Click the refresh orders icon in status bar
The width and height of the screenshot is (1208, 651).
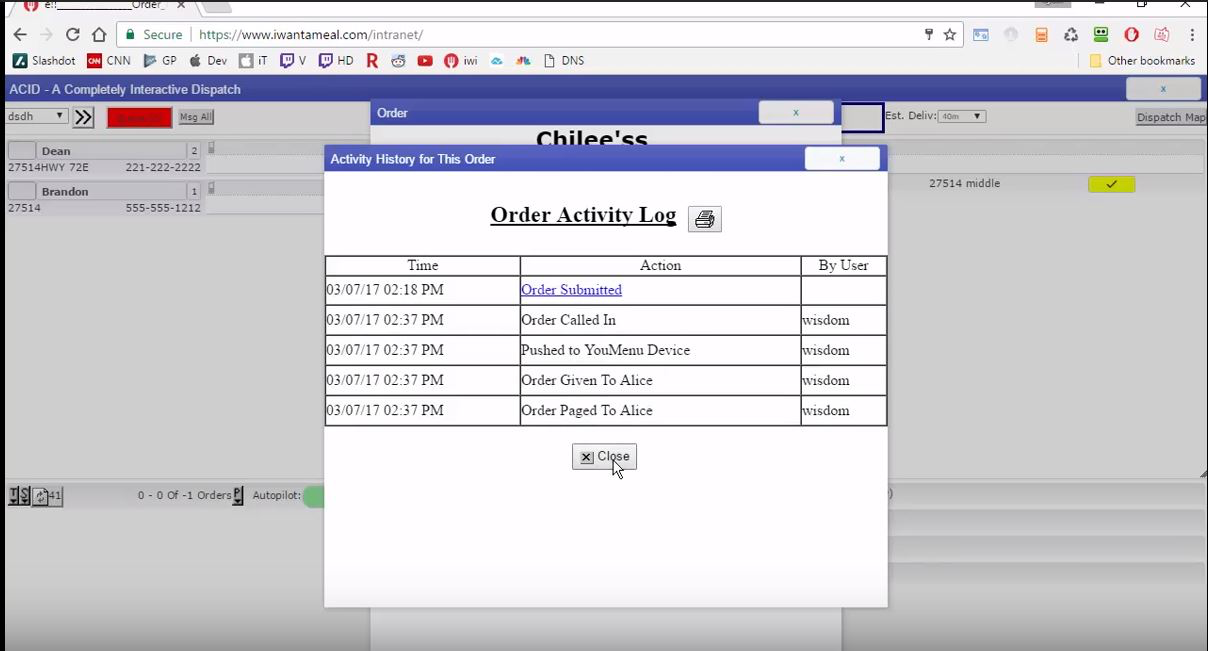[x=38, y=495]
